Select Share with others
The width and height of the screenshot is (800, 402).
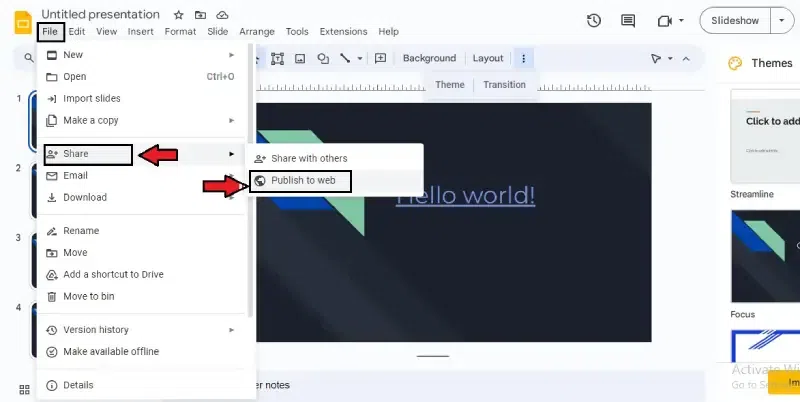point(335,159)
